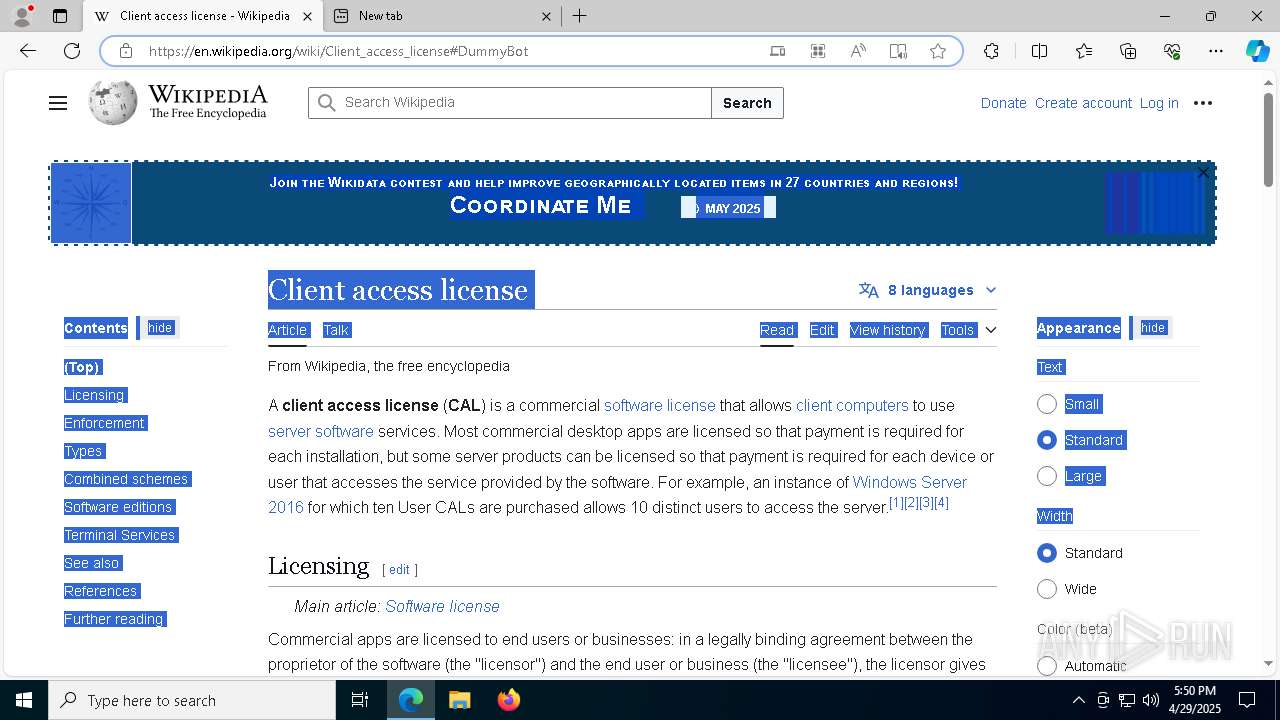Select the Standard width radio button
Image resolution: width=1280 pixels, height=720 pixels.
1047,553
